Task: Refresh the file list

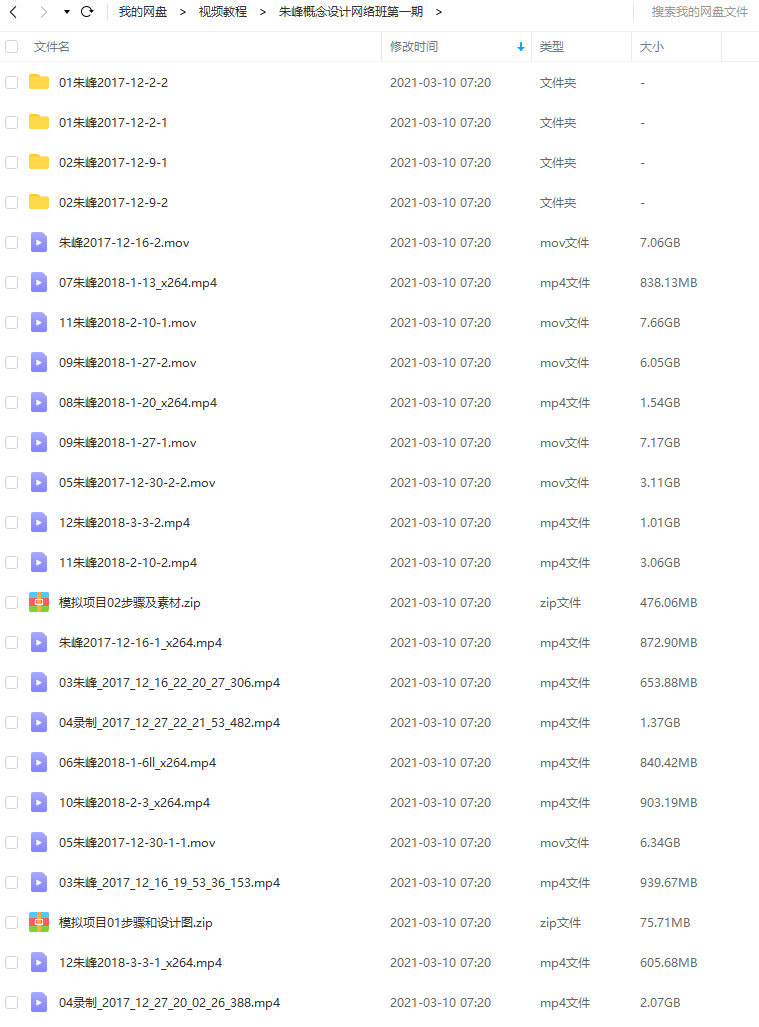Action: coord(86,12)
